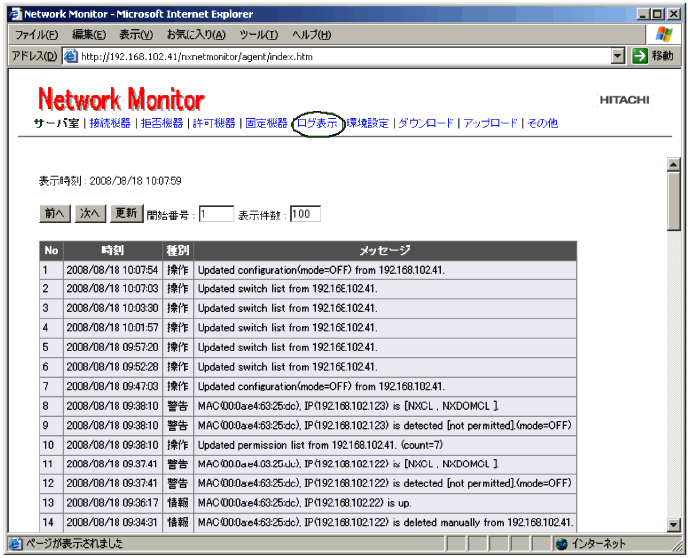This screenshot has width=688, height=558.
Task: Open the 拒否機器 link
Action: click(161, 123)
